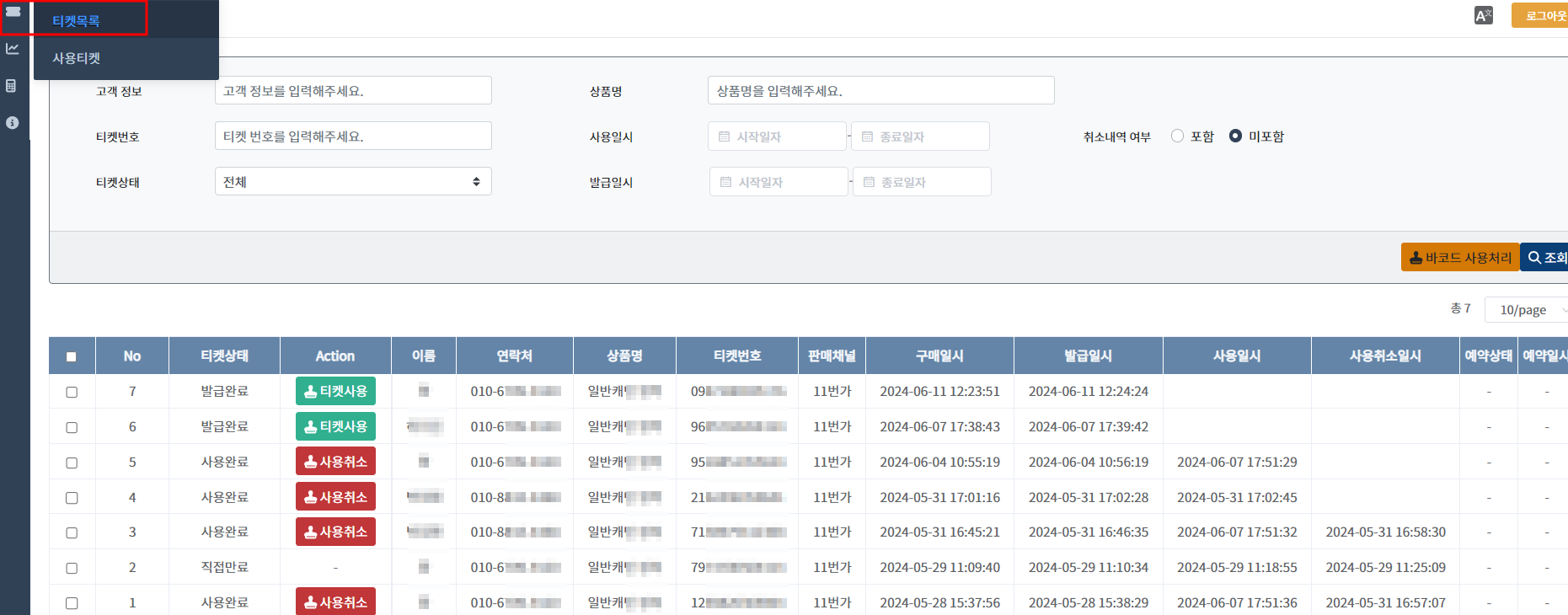
Task: Click 사용취소 button for row No 4
Action: [x=335, y=497]
